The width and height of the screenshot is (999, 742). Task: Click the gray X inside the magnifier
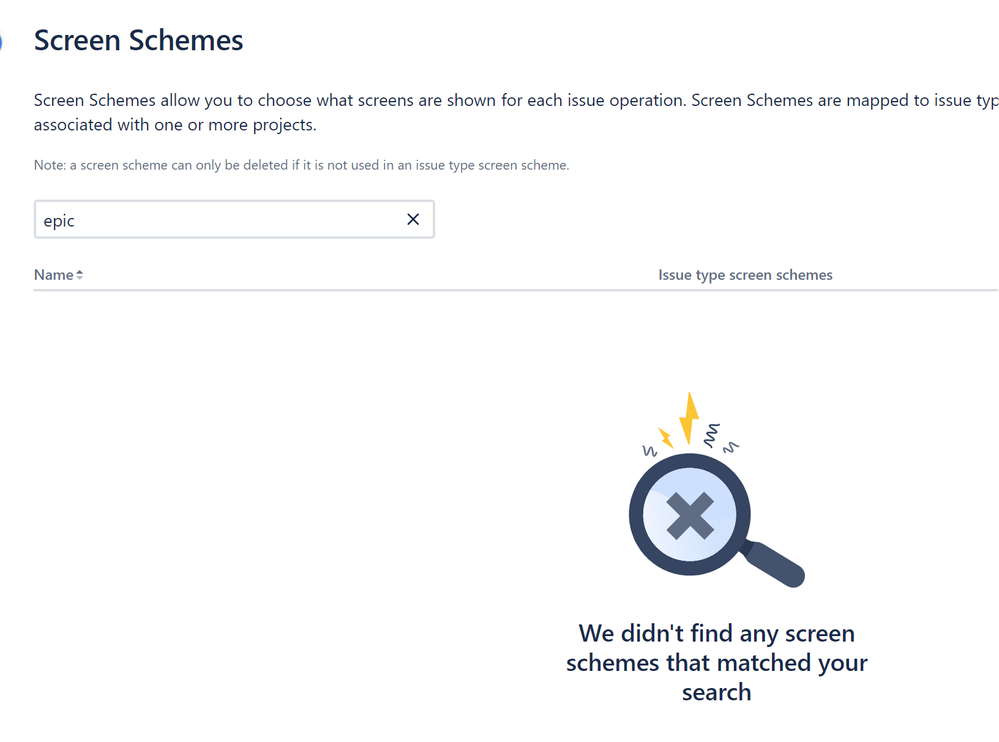689,515
